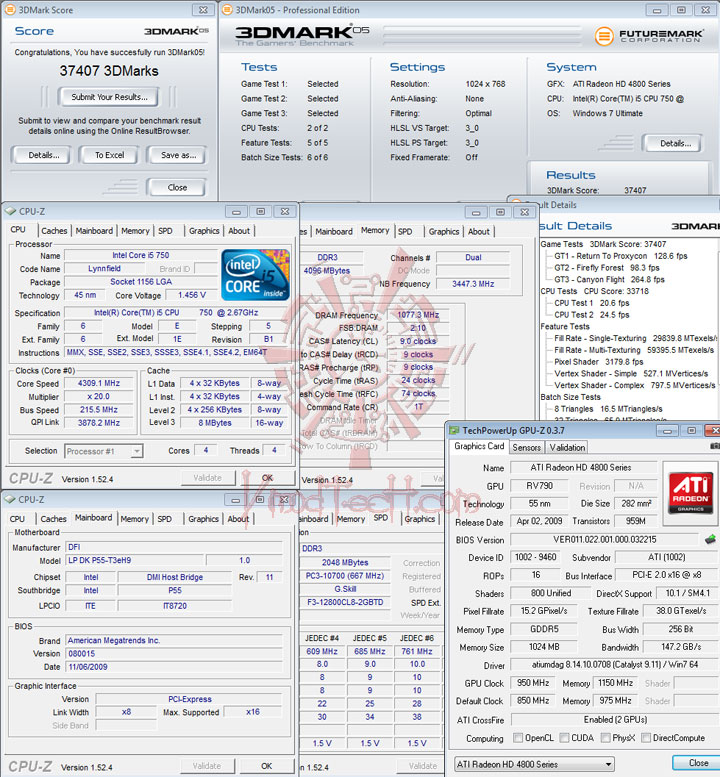This screenshot has width=720, height=777.
Task: Click the Save as button
Action: (x=178, y=155)
